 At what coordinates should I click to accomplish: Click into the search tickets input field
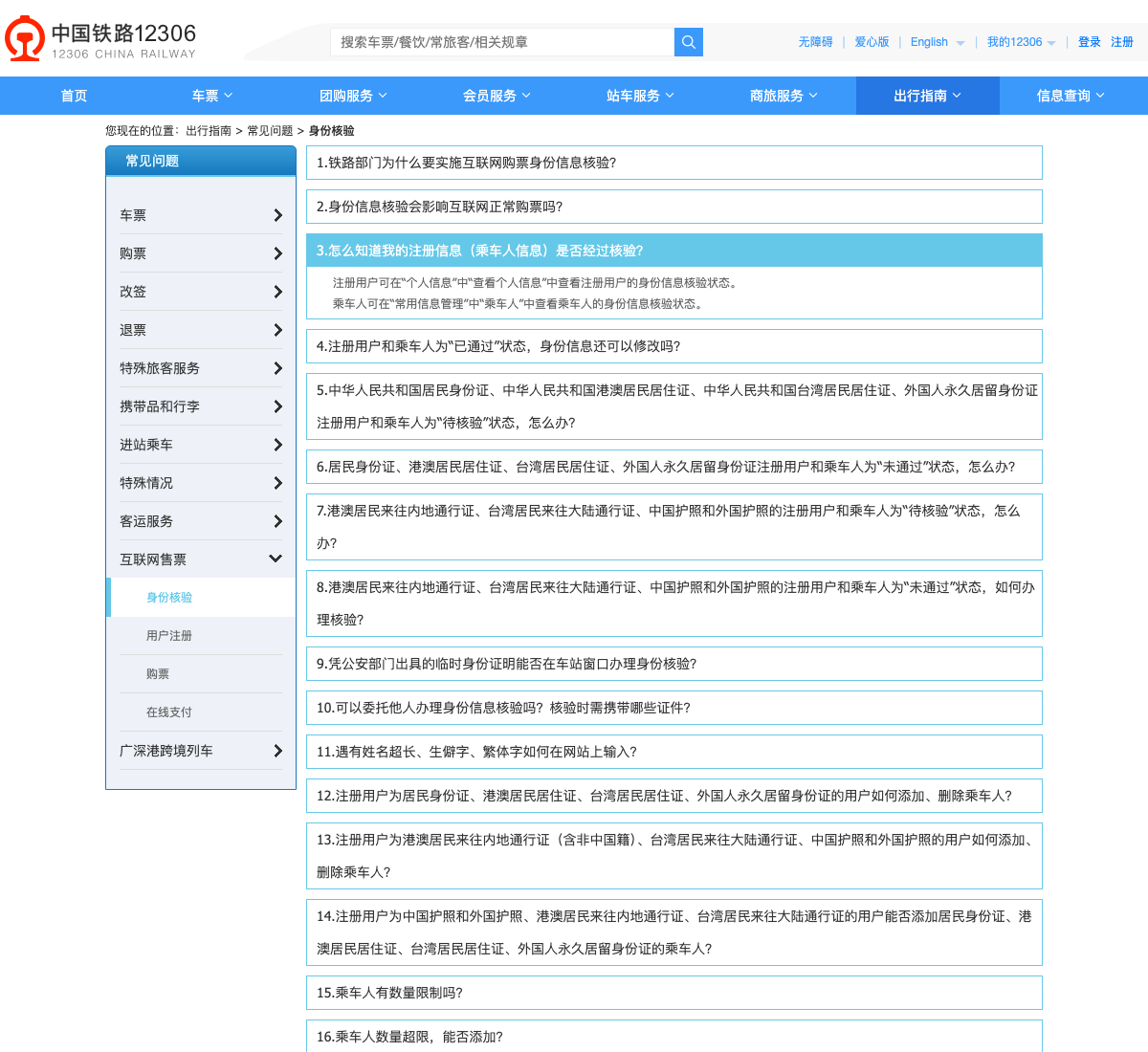(502, 42)
